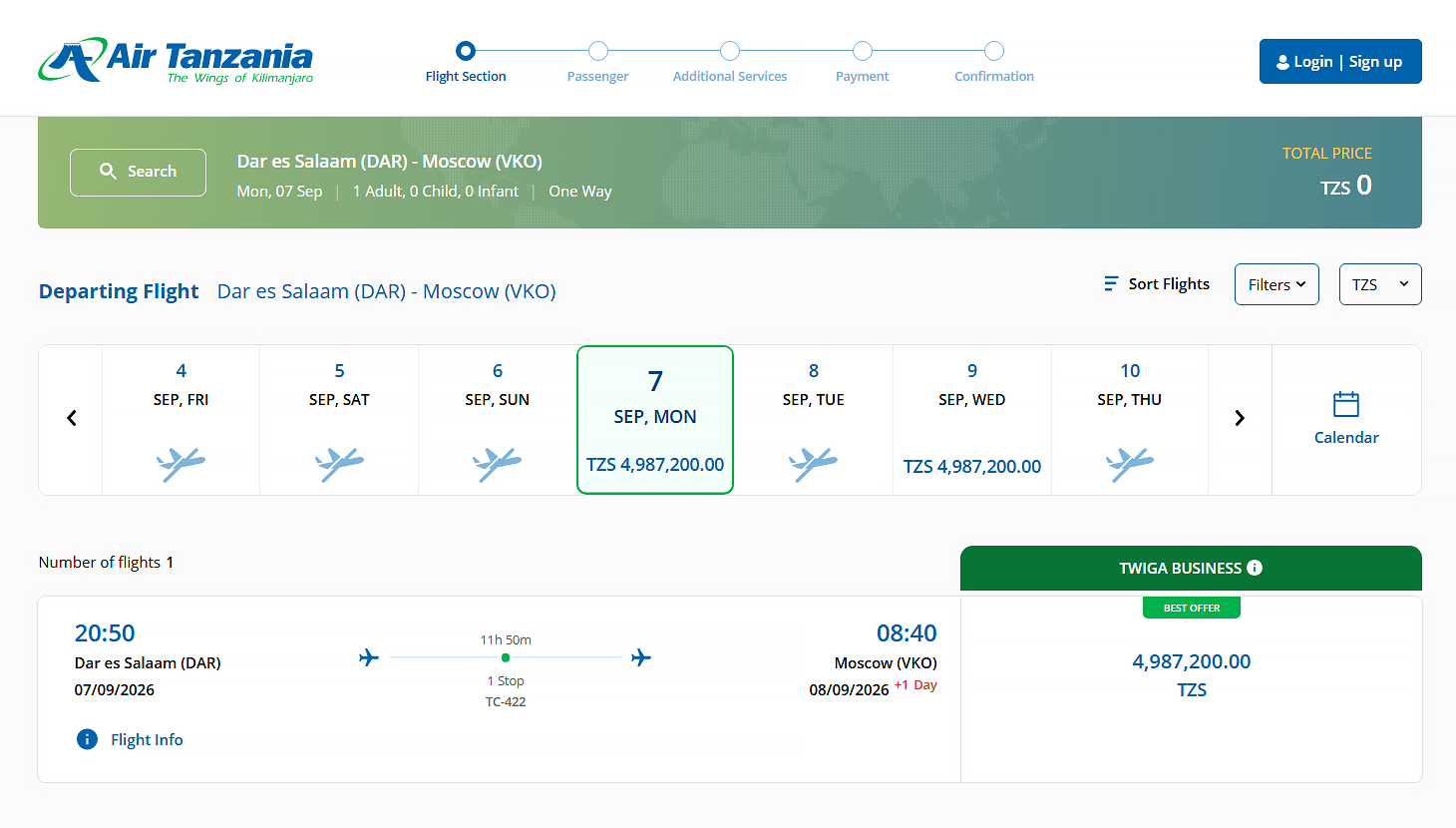Click the Mon, 07 Sep date text

pyautogui.click(x=279, y=191)
